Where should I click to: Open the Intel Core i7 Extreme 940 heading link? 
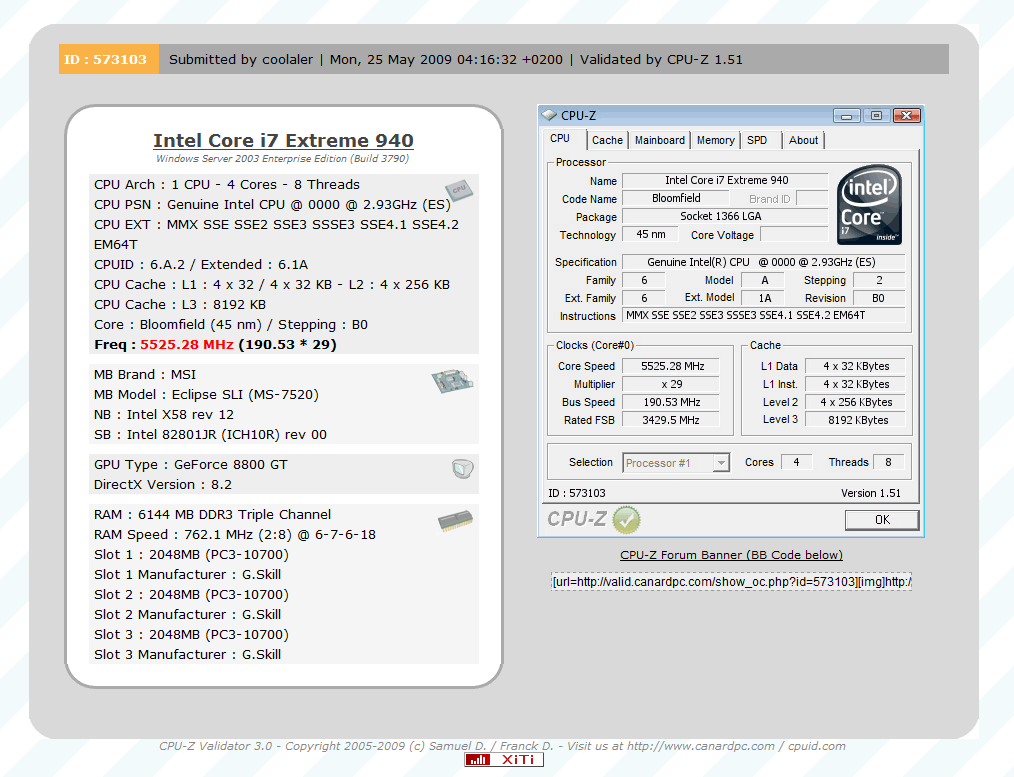[283, 140]
